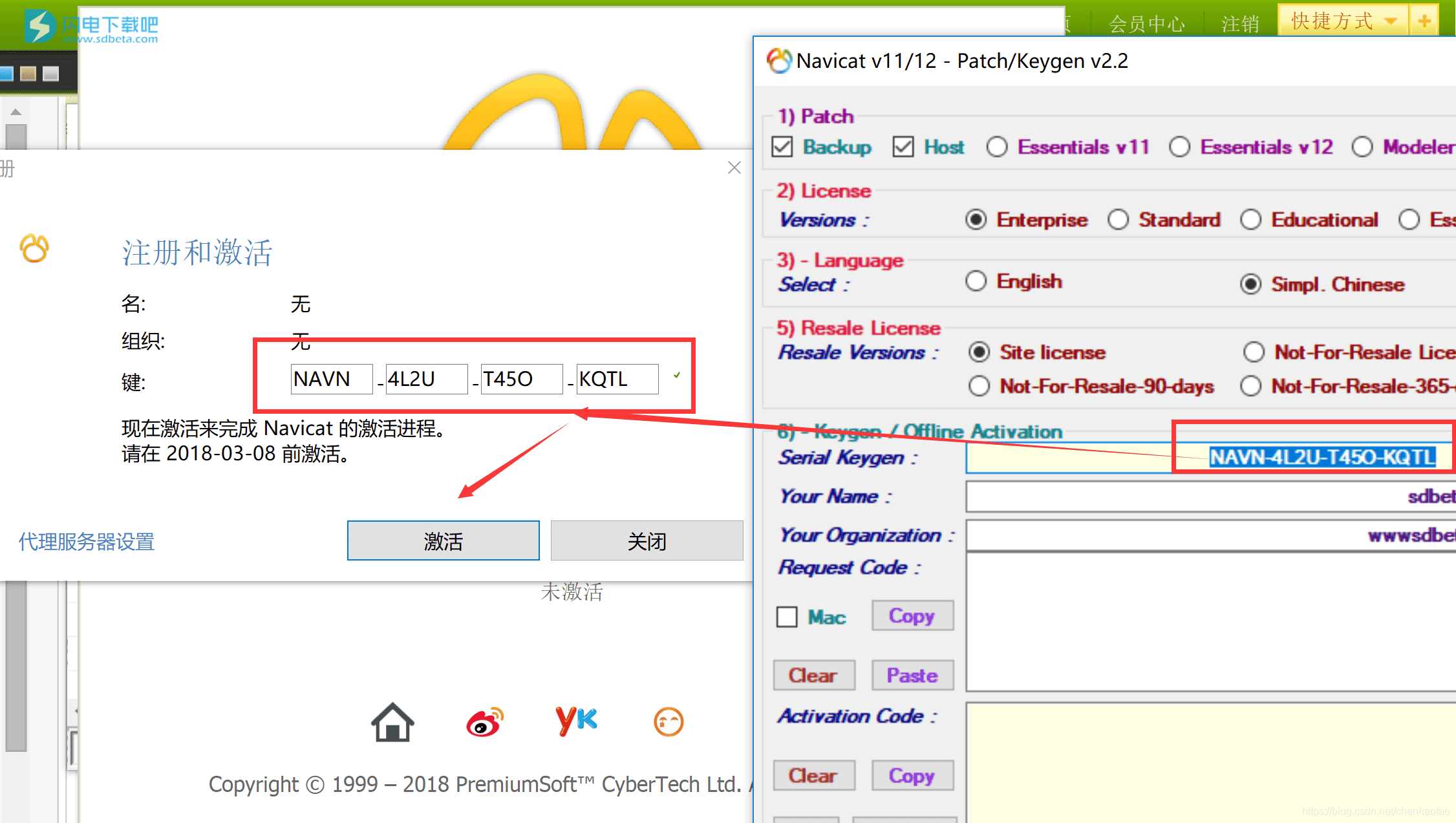The height and width of the screenshot is (823, 1456).
Task: Click the orange smiley face icon
Action: [669, 721]
